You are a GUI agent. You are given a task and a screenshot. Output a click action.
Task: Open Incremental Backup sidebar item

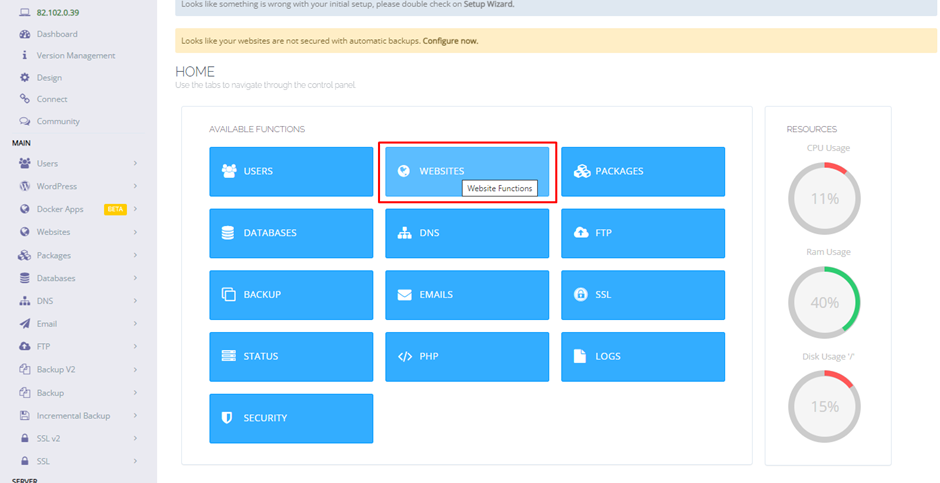[74, 415]
